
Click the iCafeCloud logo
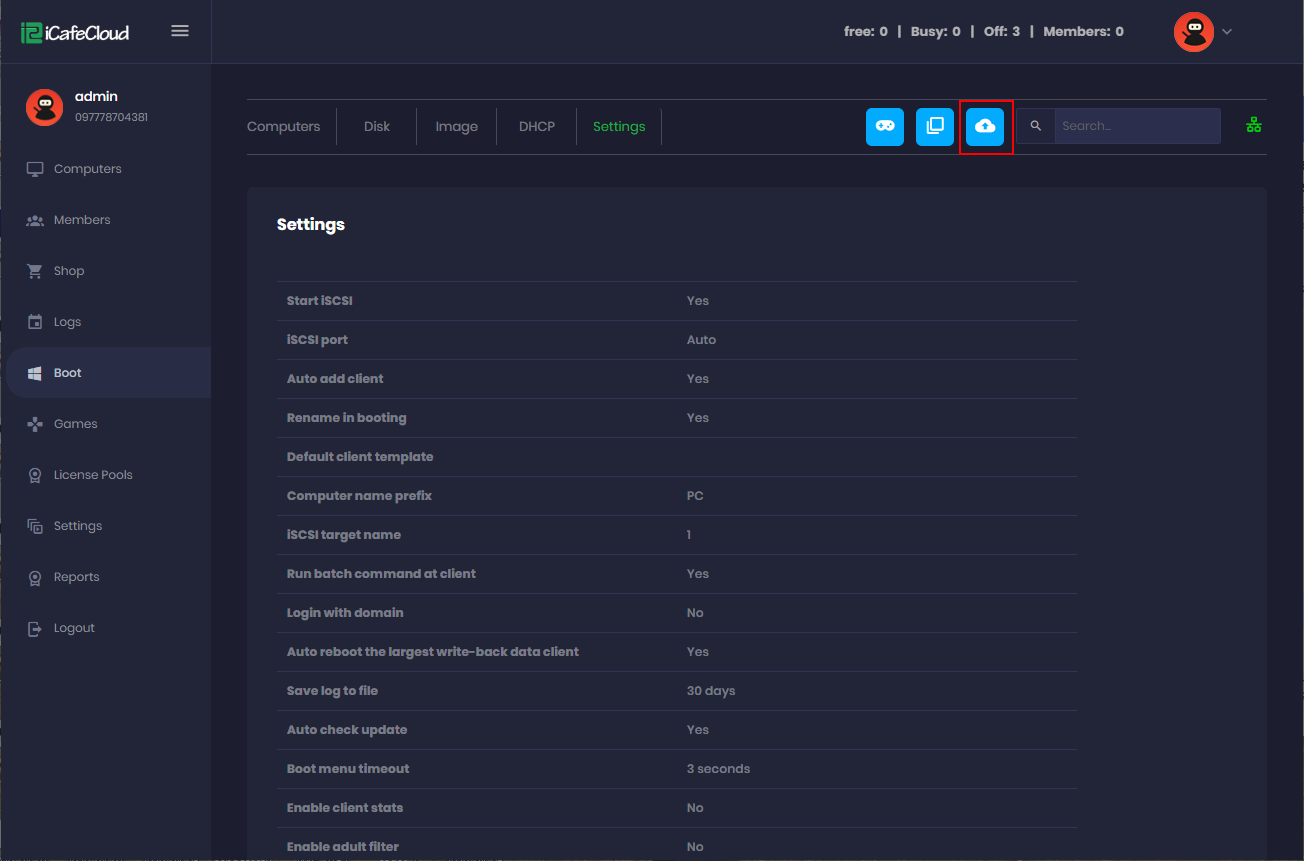tap(73, 31)
